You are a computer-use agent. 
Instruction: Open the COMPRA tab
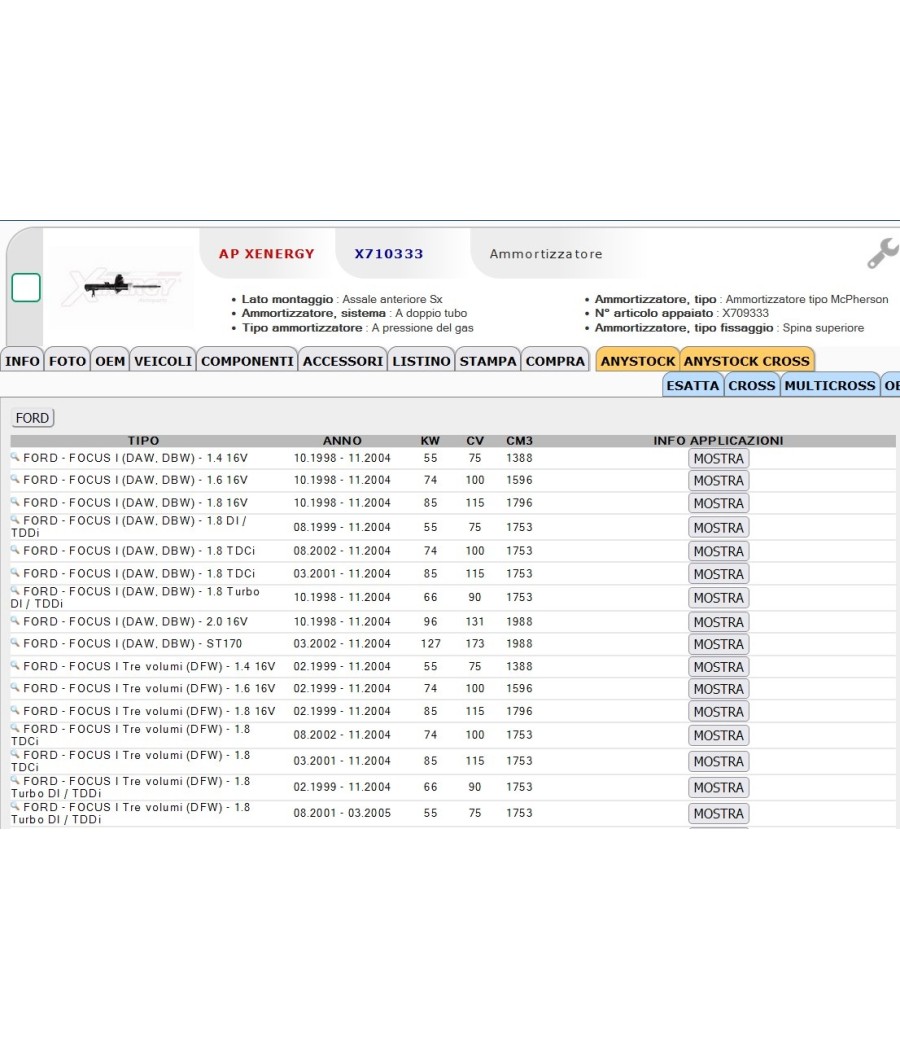click(x=555, y=361)
